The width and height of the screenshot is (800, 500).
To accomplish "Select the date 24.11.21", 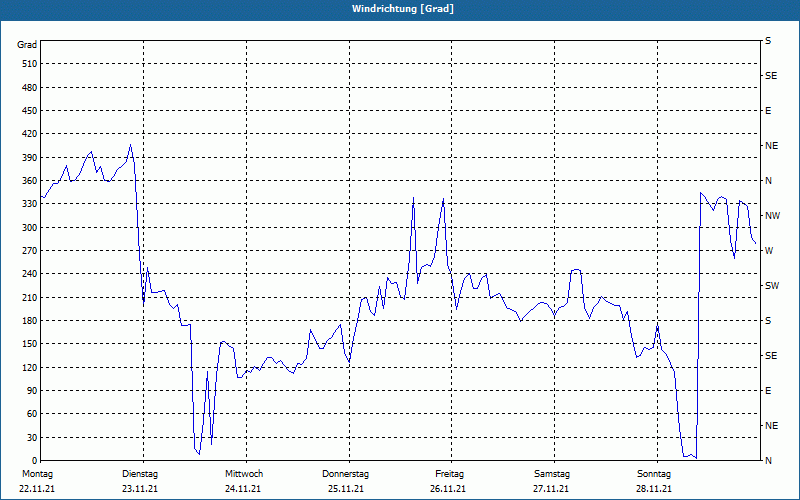I will pos(243,489).
